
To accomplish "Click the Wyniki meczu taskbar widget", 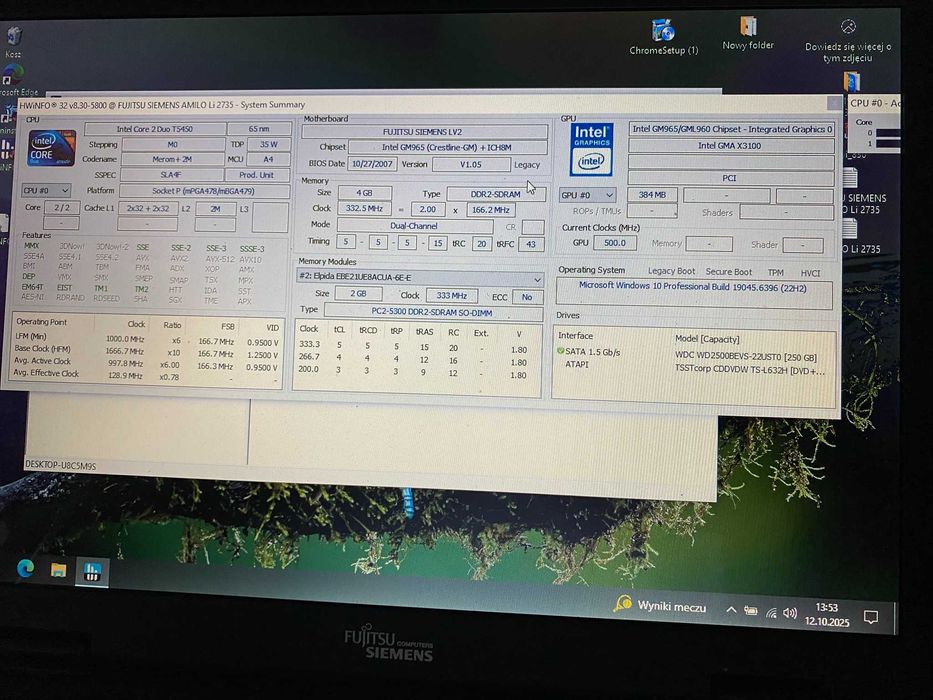I will pyautogui.click(x=660, y=605).
